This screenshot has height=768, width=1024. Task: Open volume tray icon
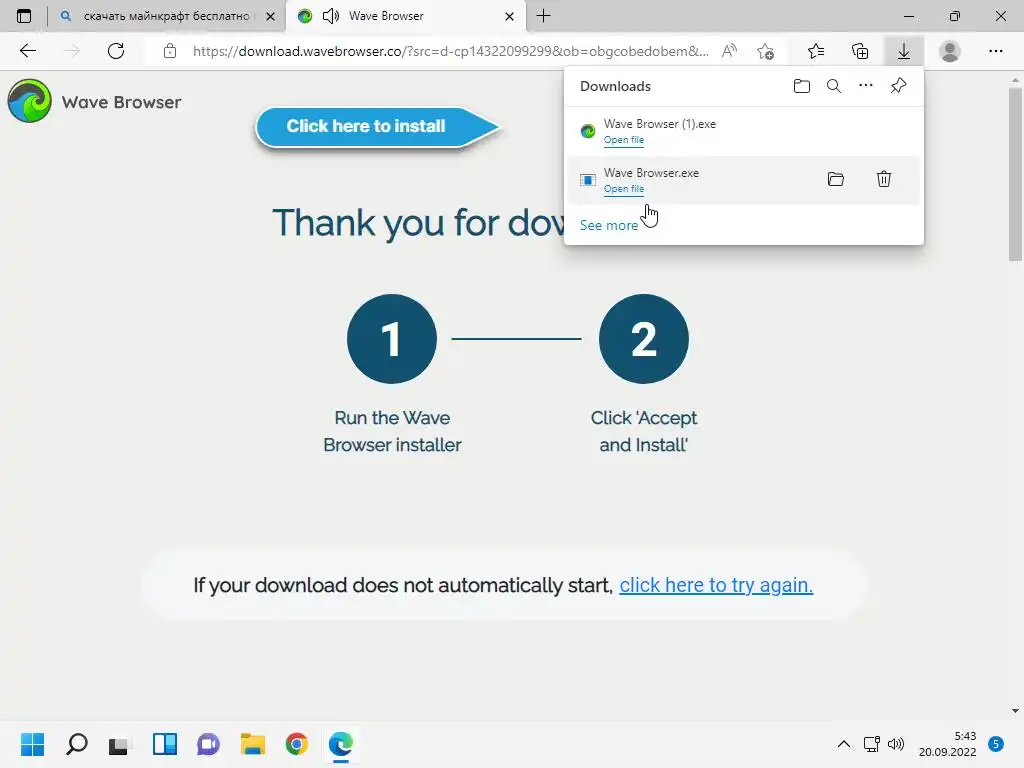click(x=896, y=744)
